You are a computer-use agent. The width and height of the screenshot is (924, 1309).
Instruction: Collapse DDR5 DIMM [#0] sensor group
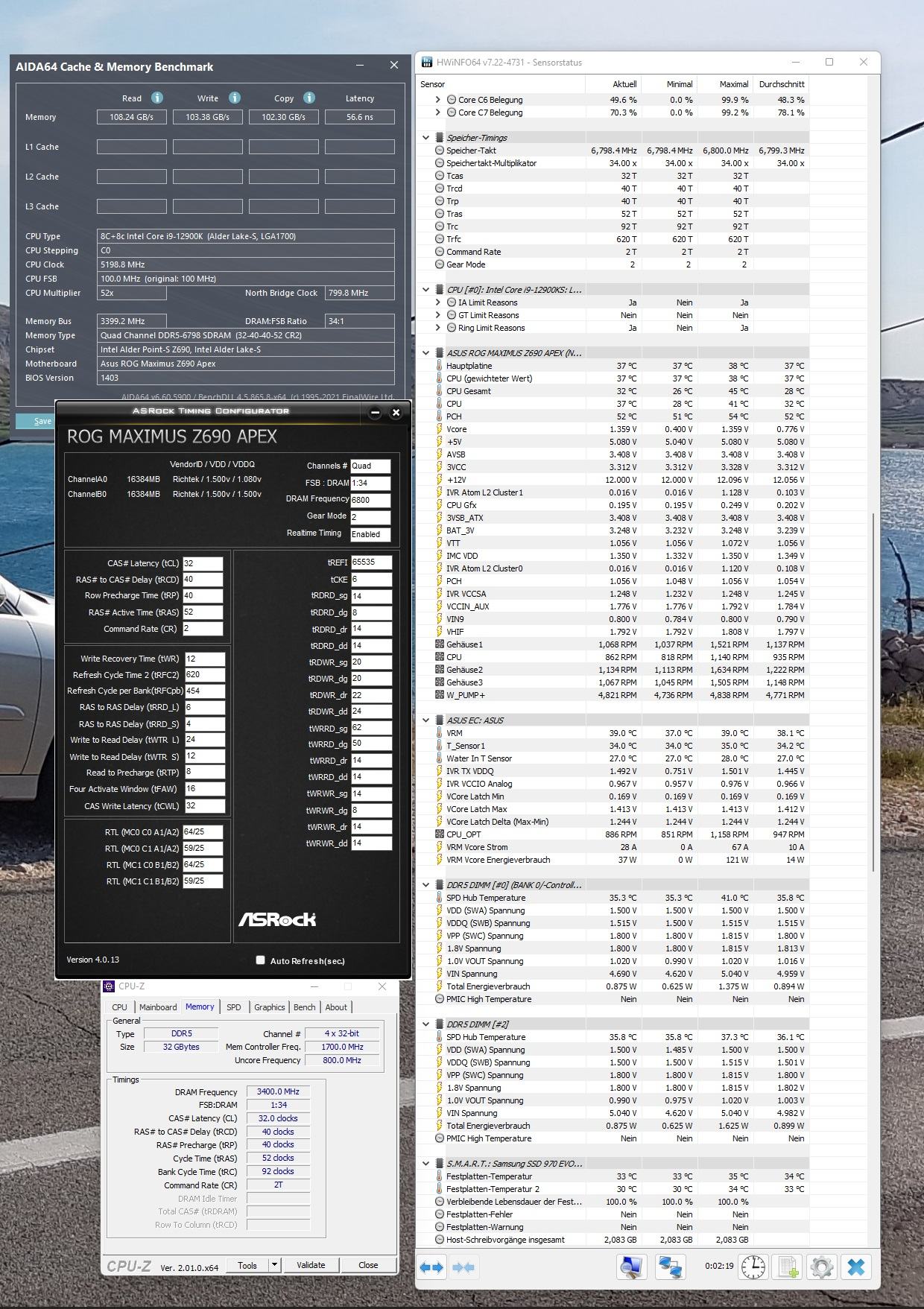coord(426,885)
